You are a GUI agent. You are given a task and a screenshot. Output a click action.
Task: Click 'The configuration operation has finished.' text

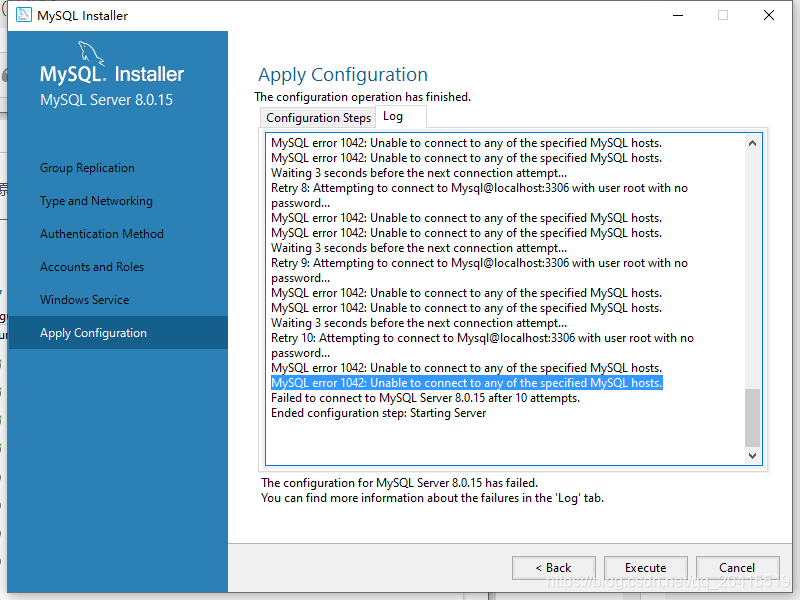[362, 97]
